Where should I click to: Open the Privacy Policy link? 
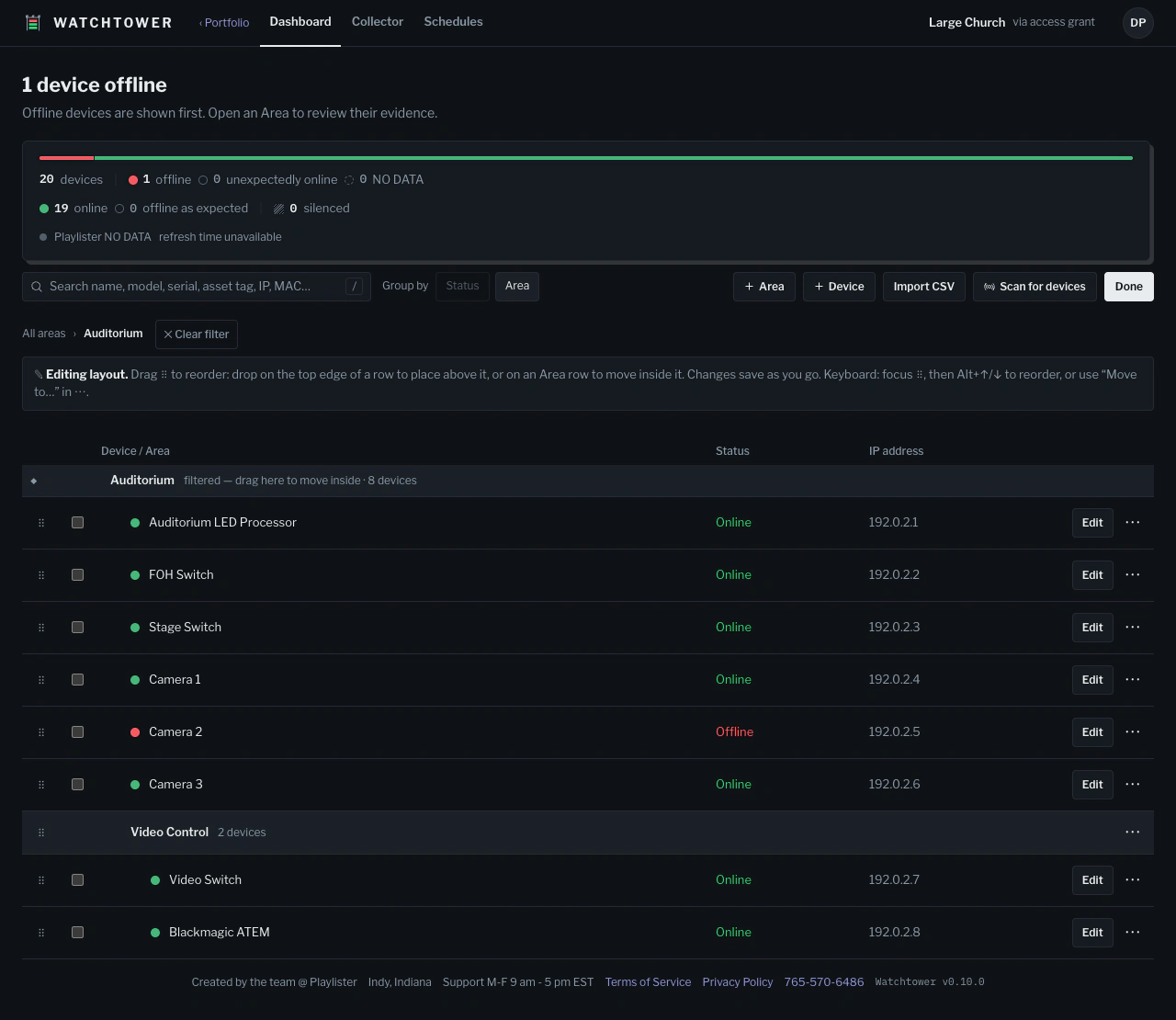pos(738,982)
